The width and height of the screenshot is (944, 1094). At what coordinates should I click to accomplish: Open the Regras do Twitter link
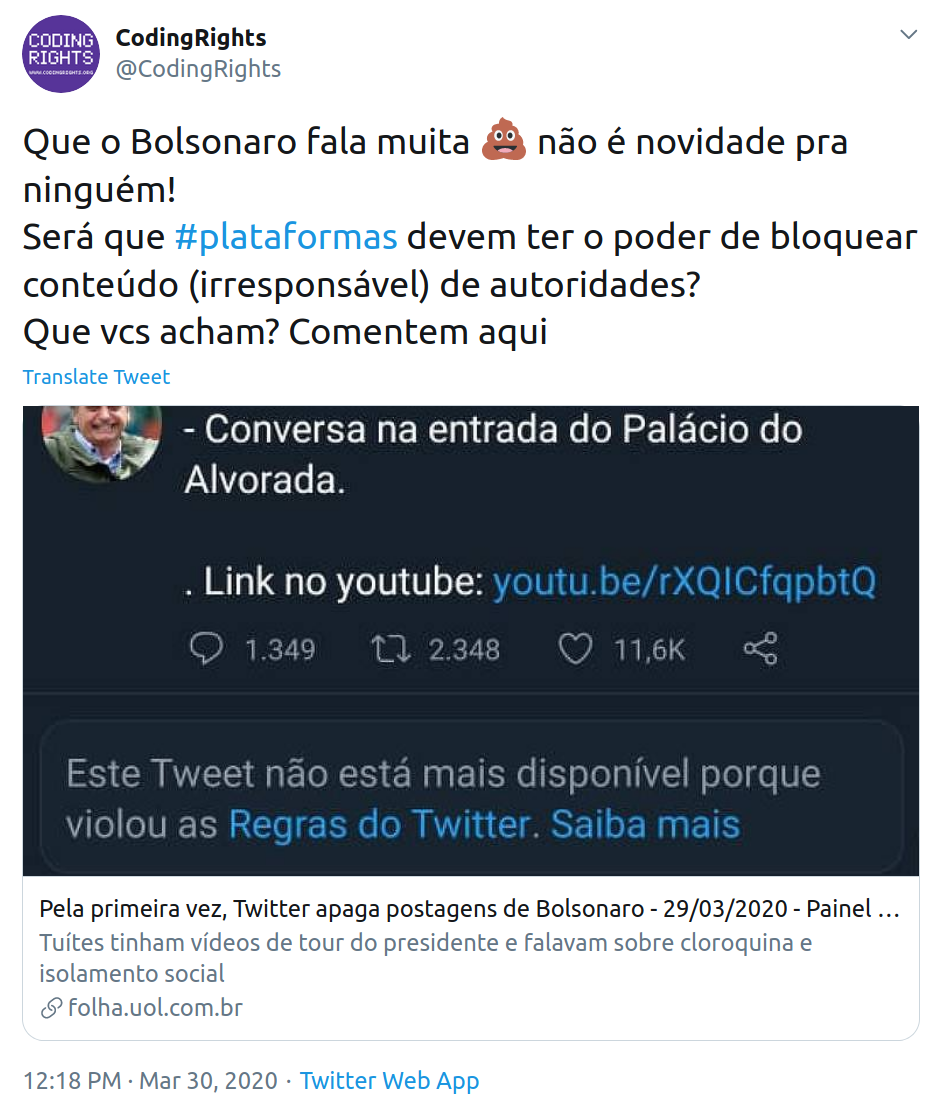(x=383, y=824)
